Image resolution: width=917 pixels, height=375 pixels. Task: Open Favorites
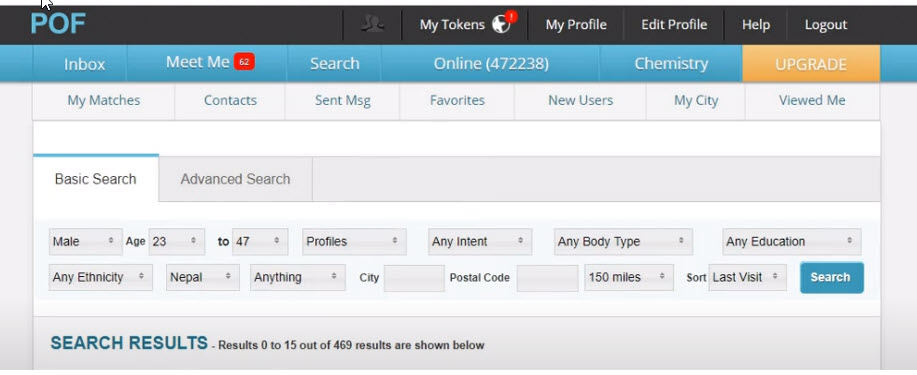point(457,101)
